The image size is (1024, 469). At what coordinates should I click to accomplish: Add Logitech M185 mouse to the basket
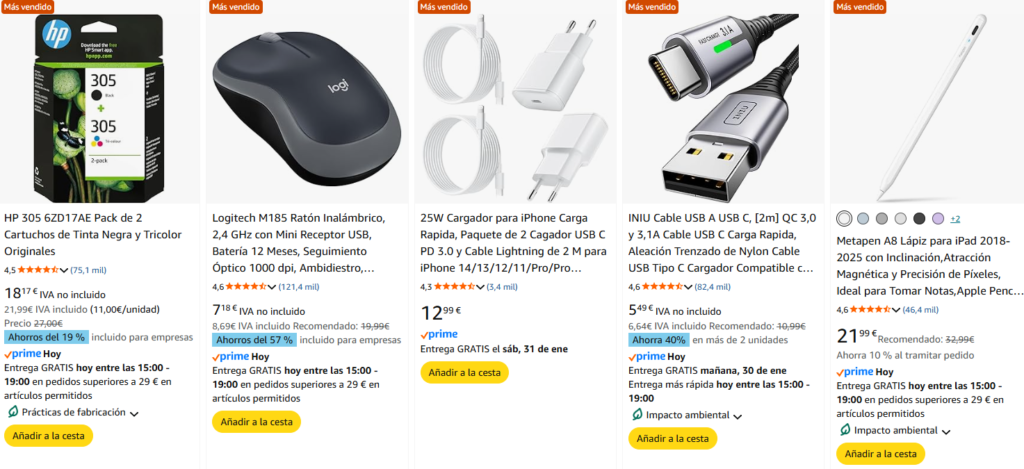tap(256, 422)
